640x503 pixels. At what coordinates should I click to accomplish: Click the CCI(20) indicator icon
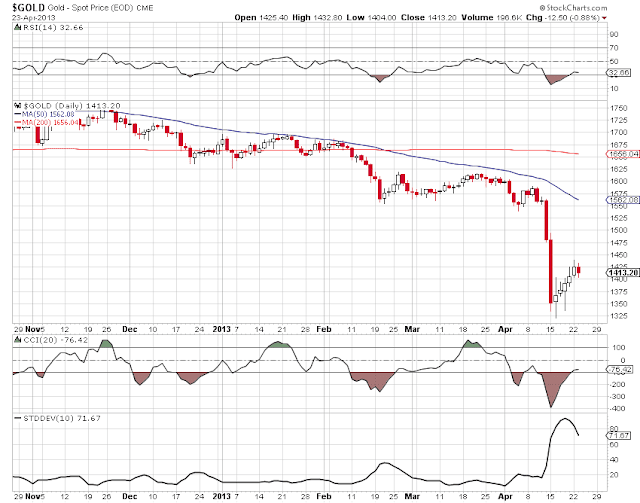coord(17,340)
